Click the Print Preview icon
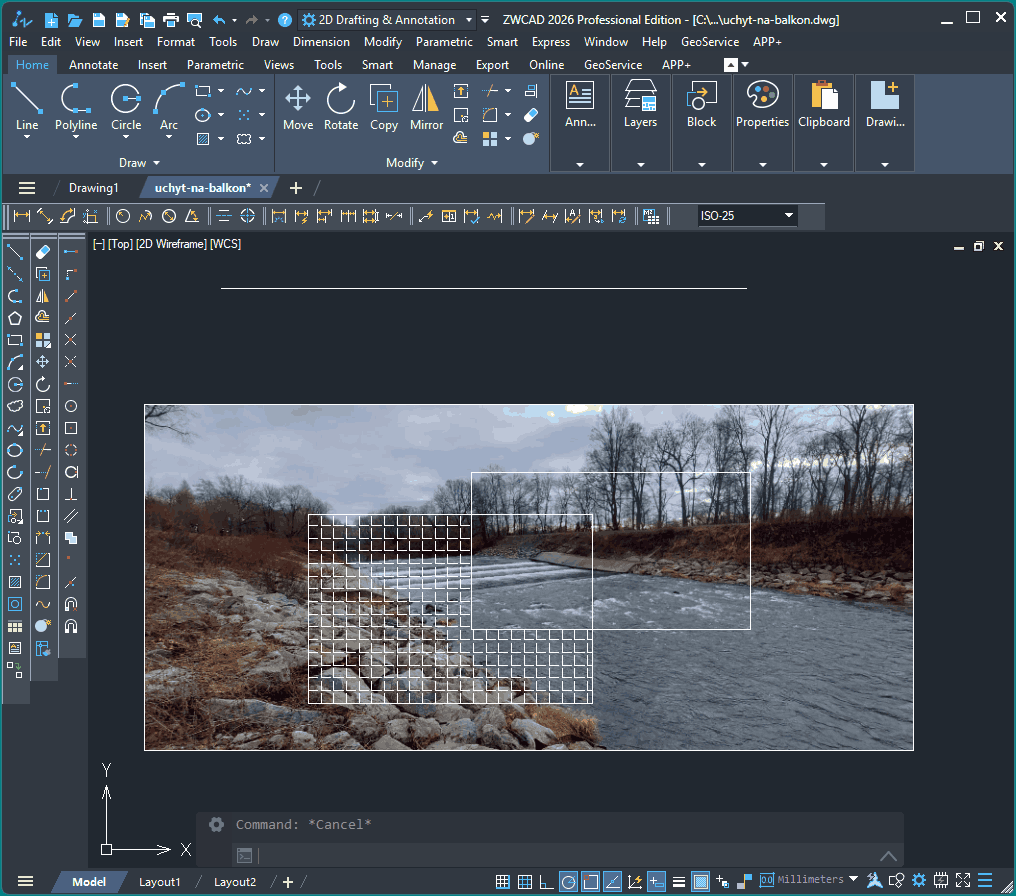 point(194,20)
